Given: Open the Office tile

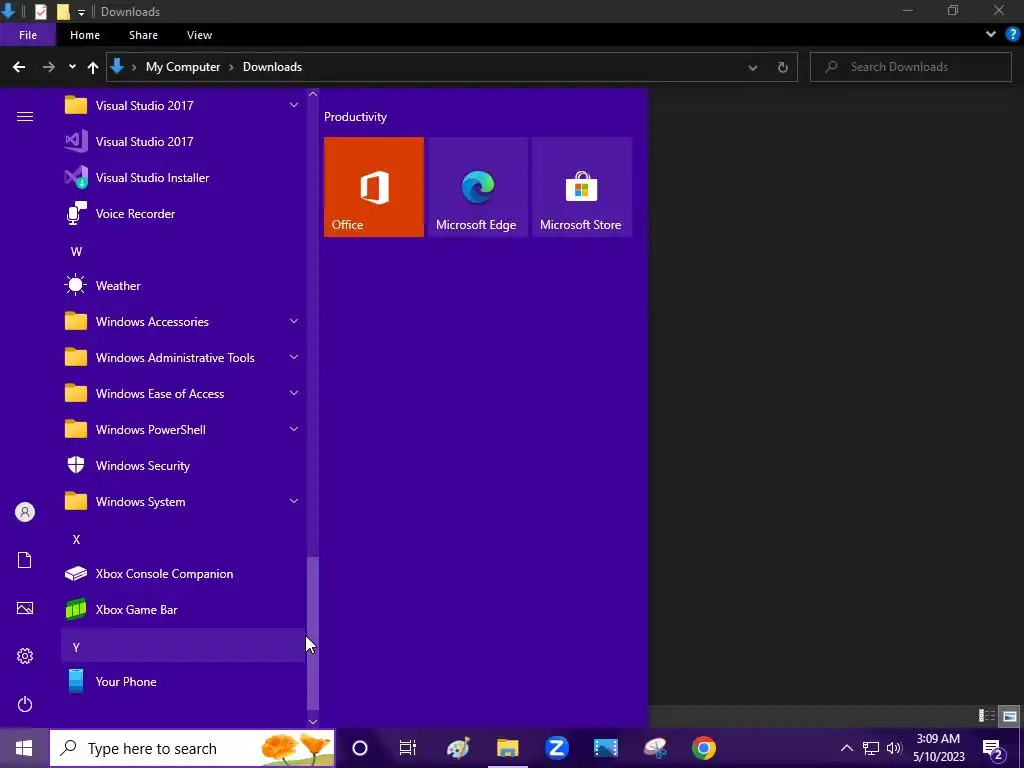Looking at the screenshot, I should click(x=374, y=187).
